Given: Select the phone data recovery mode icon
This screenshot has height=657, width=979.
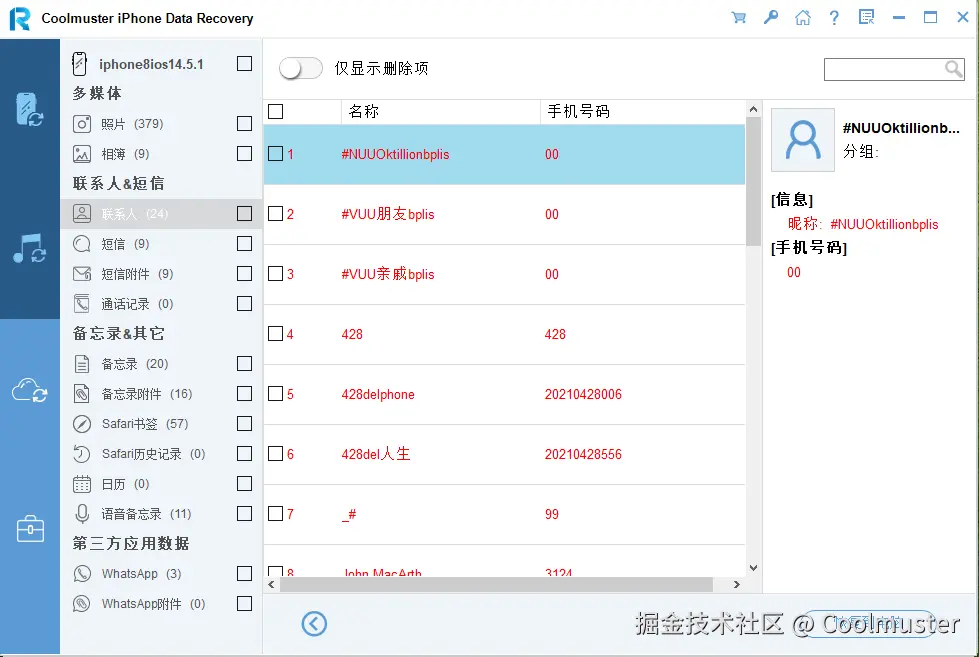Looking at the screenshot, I should tap(30, 108).
